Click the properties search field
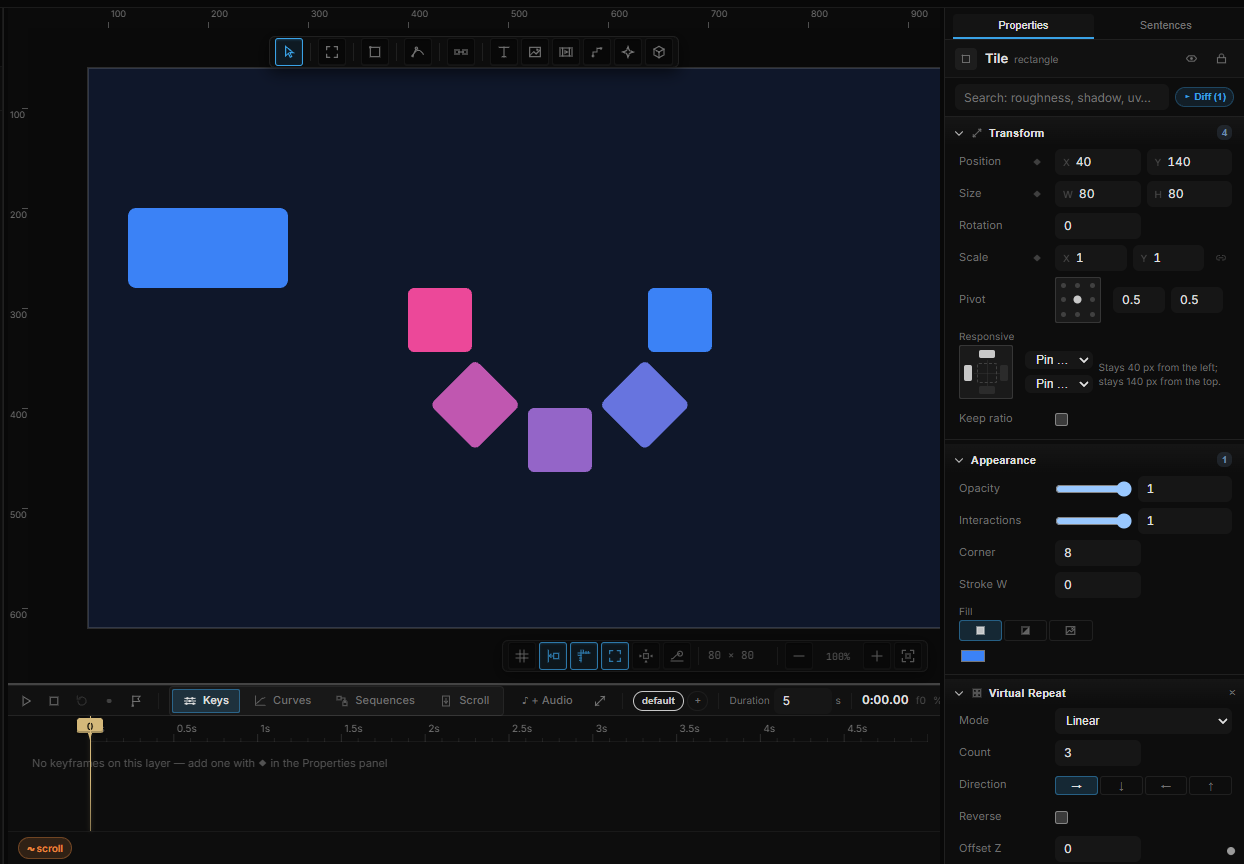This screenshot has width=1244, height=864. pyautogui.click(x=1062, y=97)
